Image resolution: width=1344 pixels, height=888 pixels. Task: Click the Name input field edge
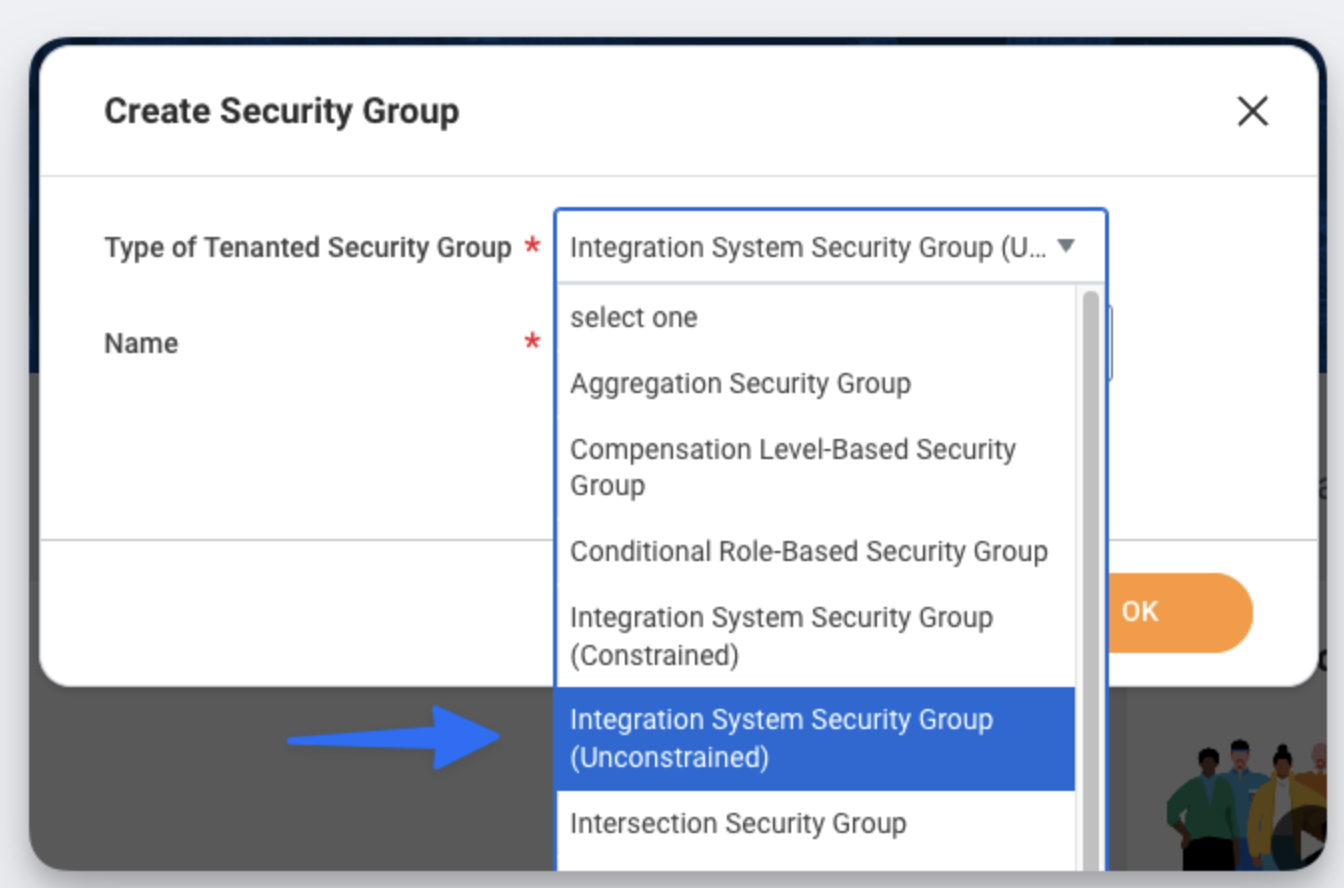tap(1109, 344)
